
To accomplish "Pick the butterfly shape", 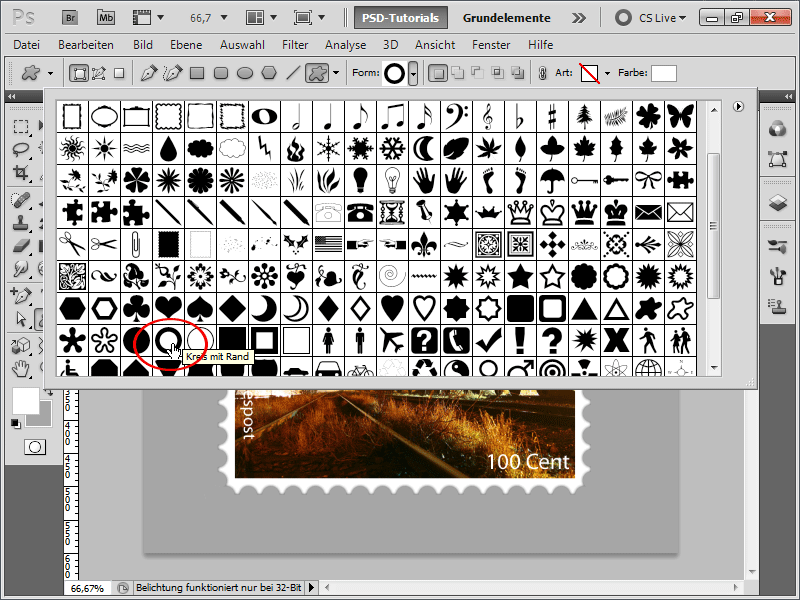I will tap(681, 116).
